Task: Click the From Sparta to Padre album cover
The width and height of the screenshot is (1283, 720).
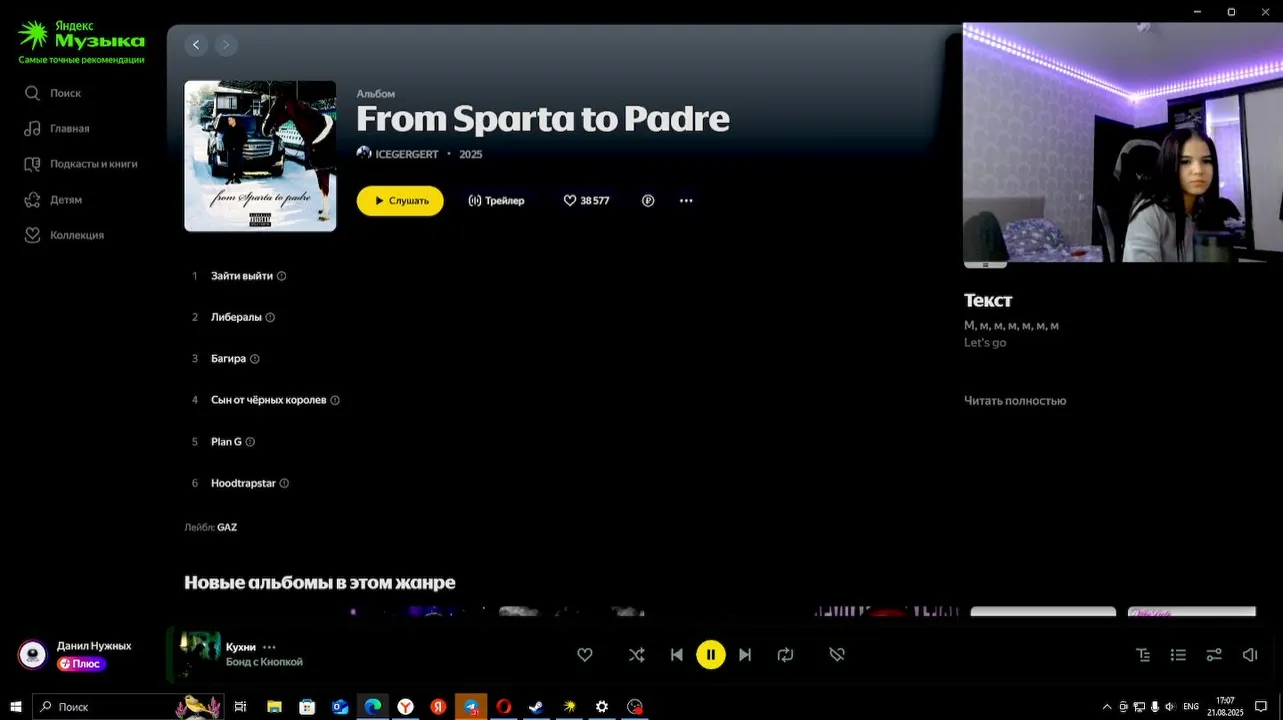Action: click(x=260, y=156)
